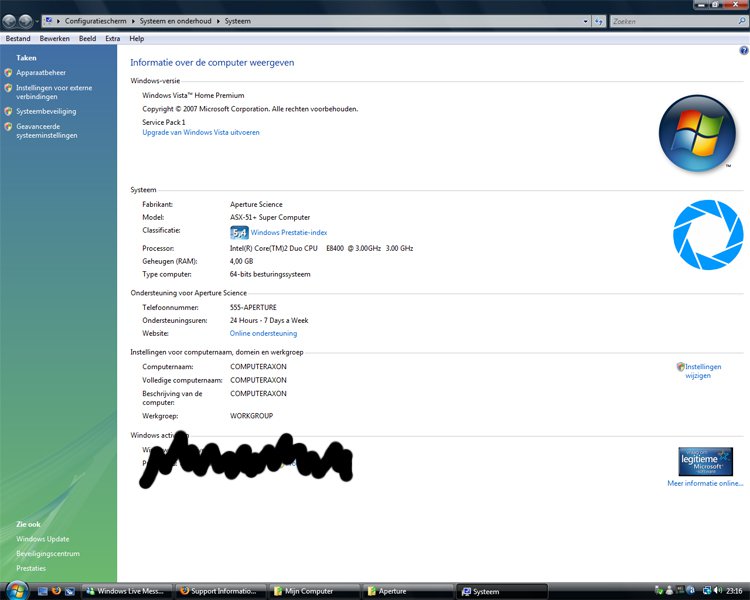
Task: Open the Extra menu
Action: click(113, 39)
